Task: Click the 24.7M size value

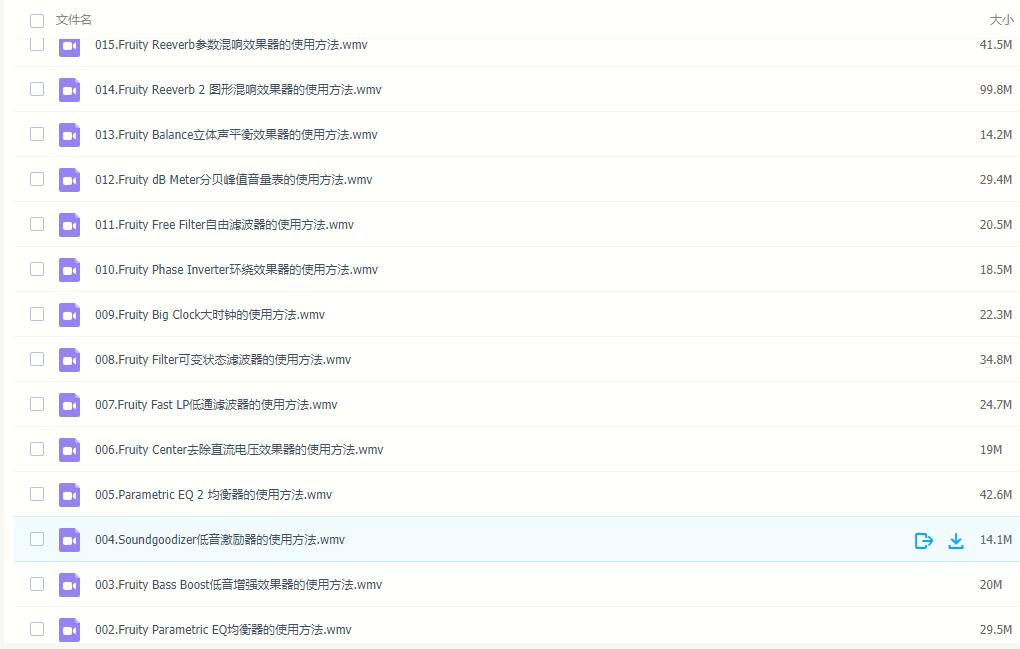Action: (996, 404)
